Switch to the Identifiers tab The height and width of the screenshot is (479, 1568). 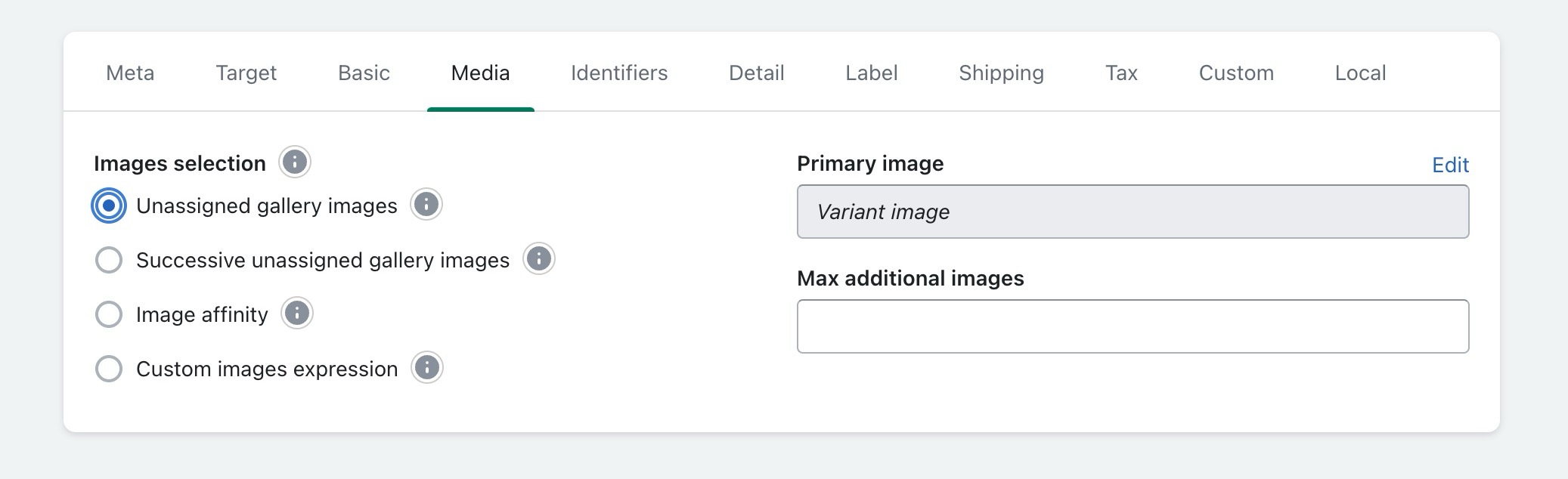click(x=619, y=73)
